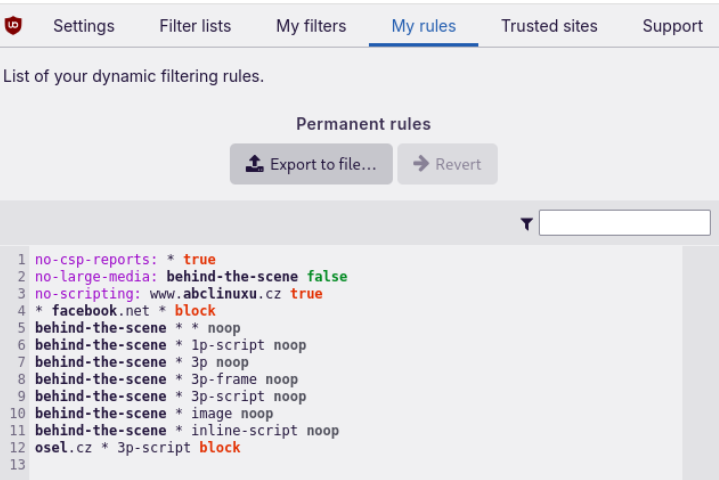Click the uBlock Origin shield logo
Screen dimensions: 719x480
tap(13, 25)
